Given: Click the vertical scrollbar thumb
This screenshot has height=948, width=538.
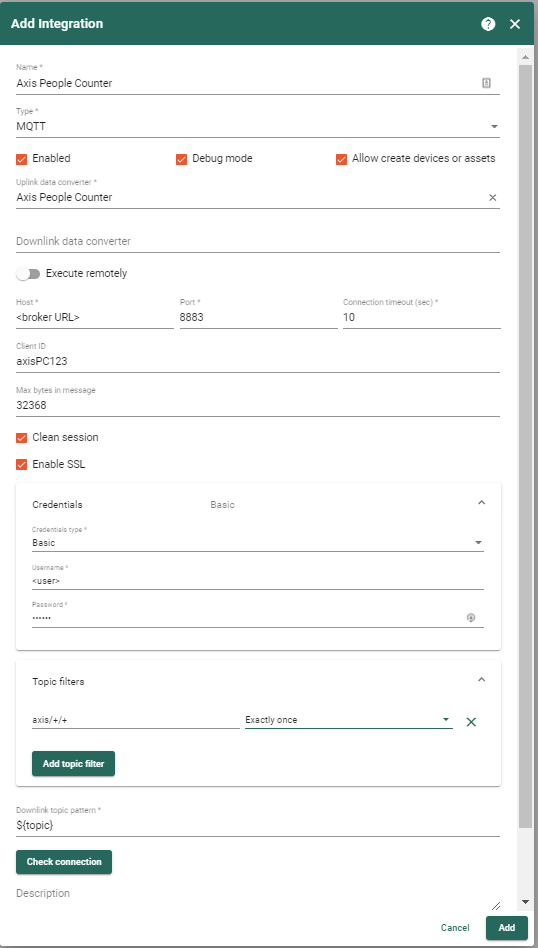Looking at the screenshot, I should tap(525, 445).
